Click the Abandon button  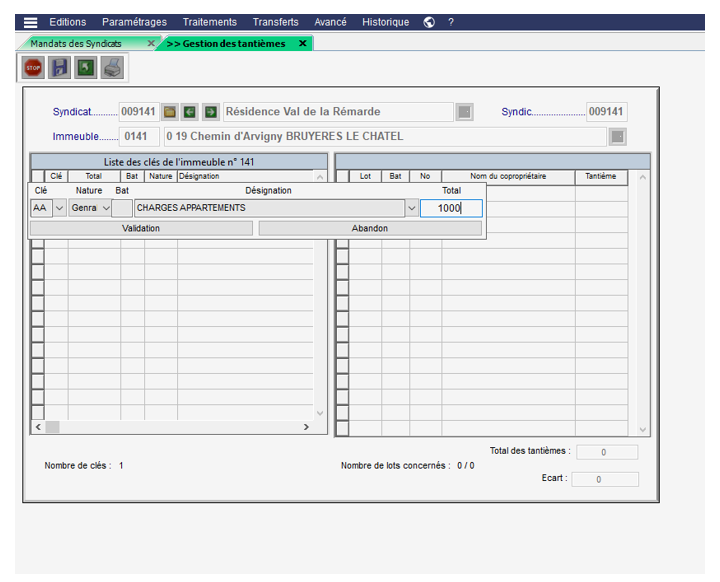click(x=370, y=228)
